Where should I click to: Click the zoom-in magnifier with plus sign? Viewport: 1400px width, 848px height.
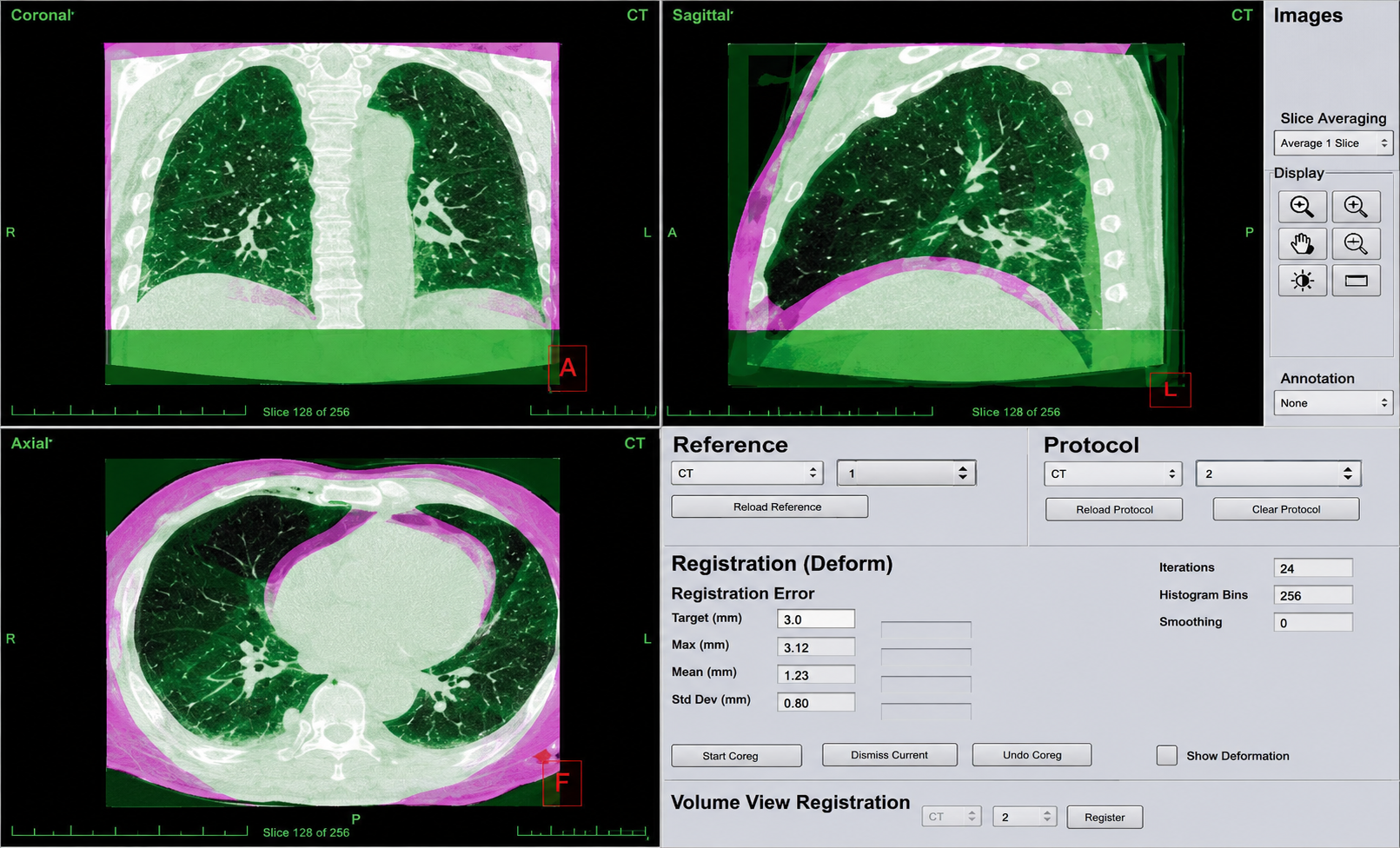click(1356, 207)
